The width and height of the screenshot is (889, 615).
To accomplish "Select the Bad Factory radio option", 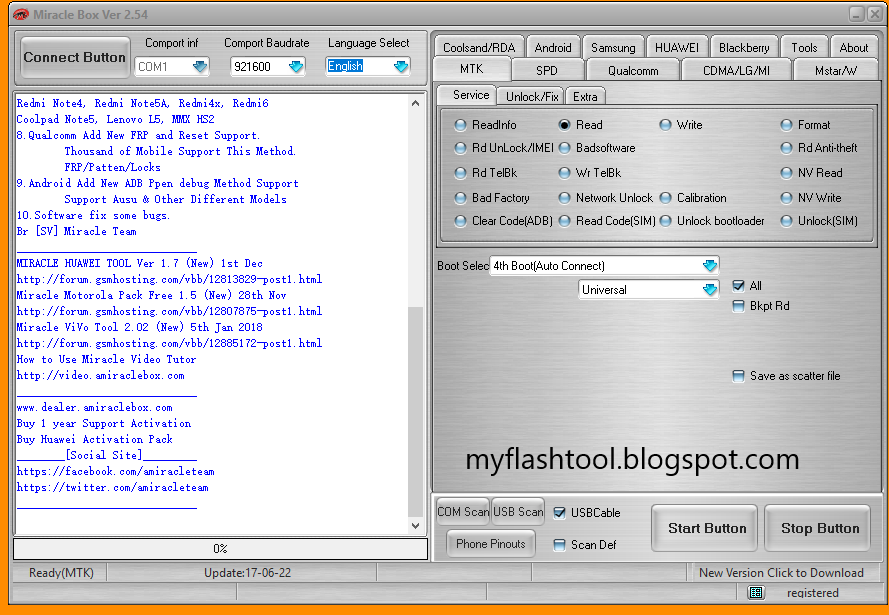I will click(x=492, y=198).
